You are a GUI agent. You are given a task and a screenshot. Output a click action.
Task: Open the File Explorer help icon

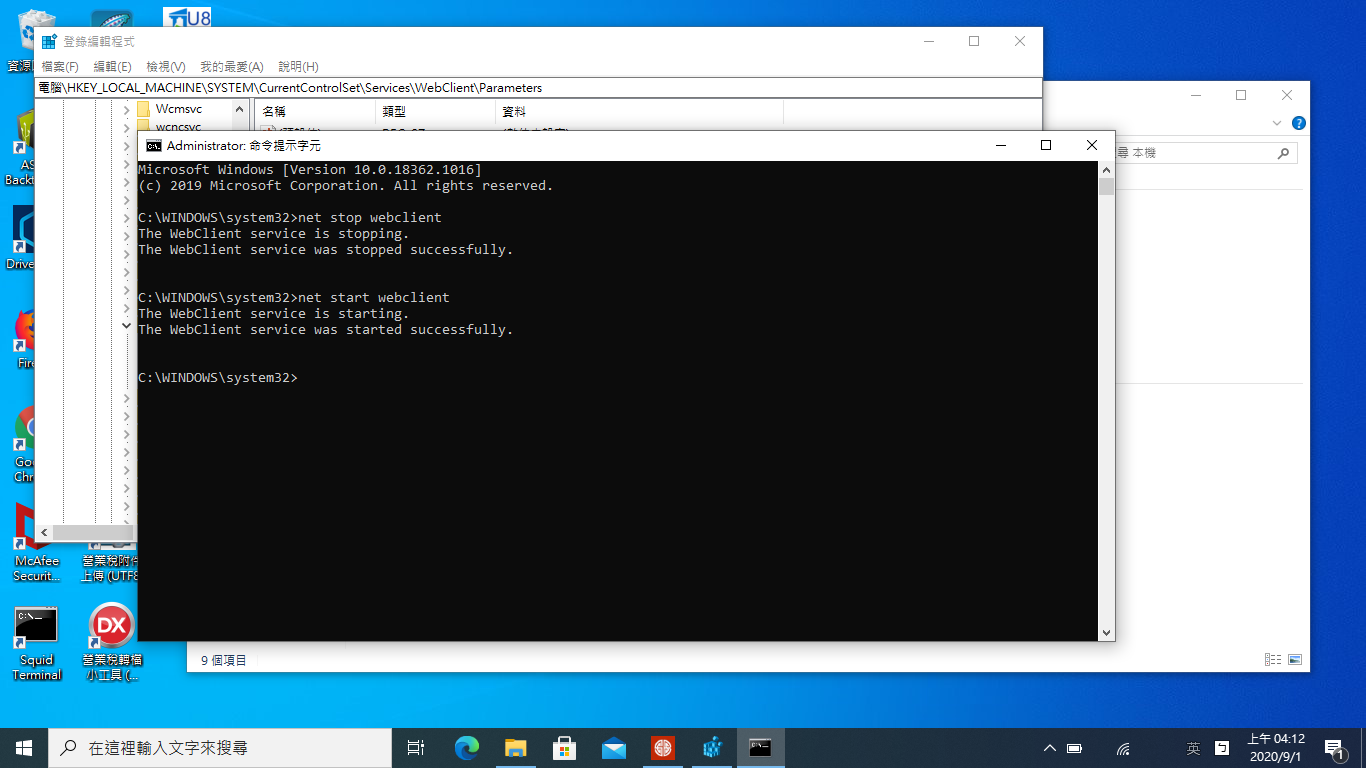tap(1298, 123)
